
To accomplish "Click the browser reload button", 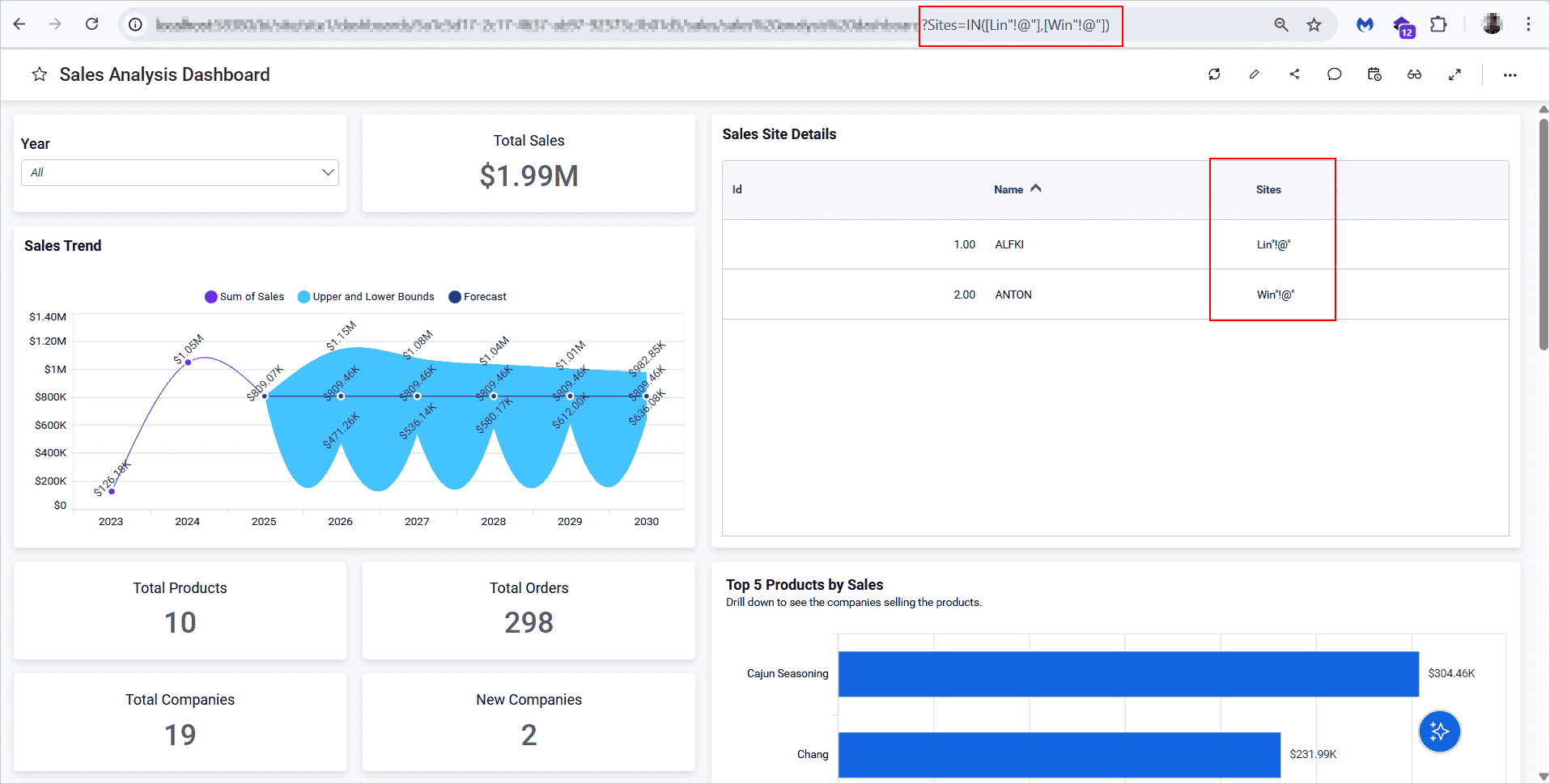I will click(92, 24).
